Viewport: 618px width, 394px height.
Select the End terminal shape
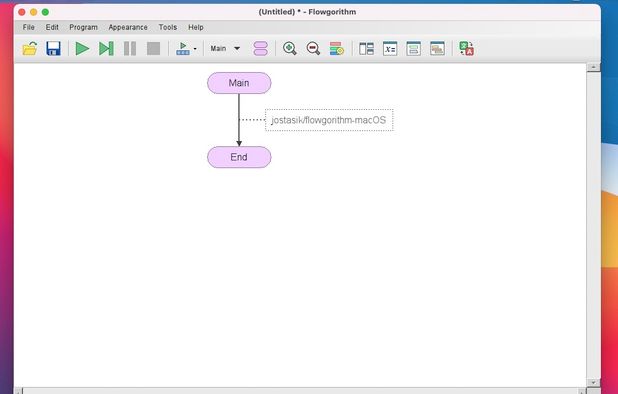tap(239, 157)
